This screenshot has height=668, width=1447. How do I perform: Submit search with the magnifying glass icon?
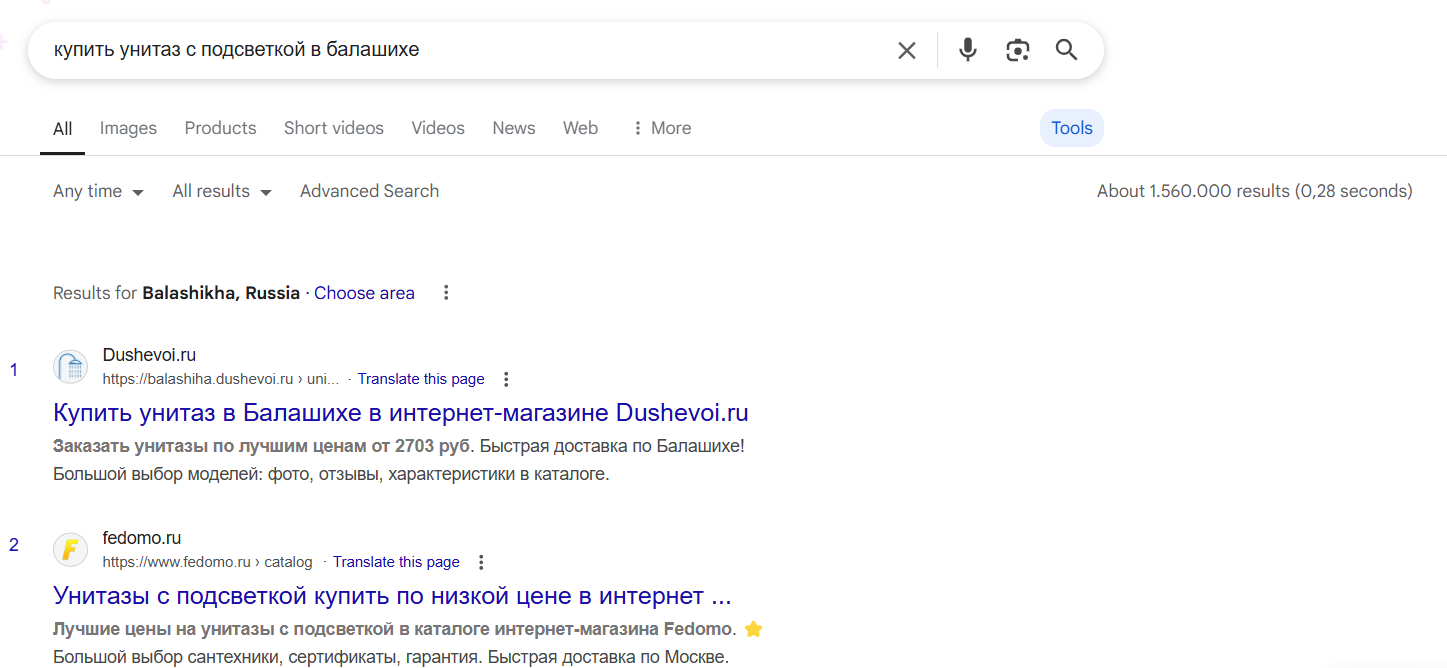[x=1066, y=50]
